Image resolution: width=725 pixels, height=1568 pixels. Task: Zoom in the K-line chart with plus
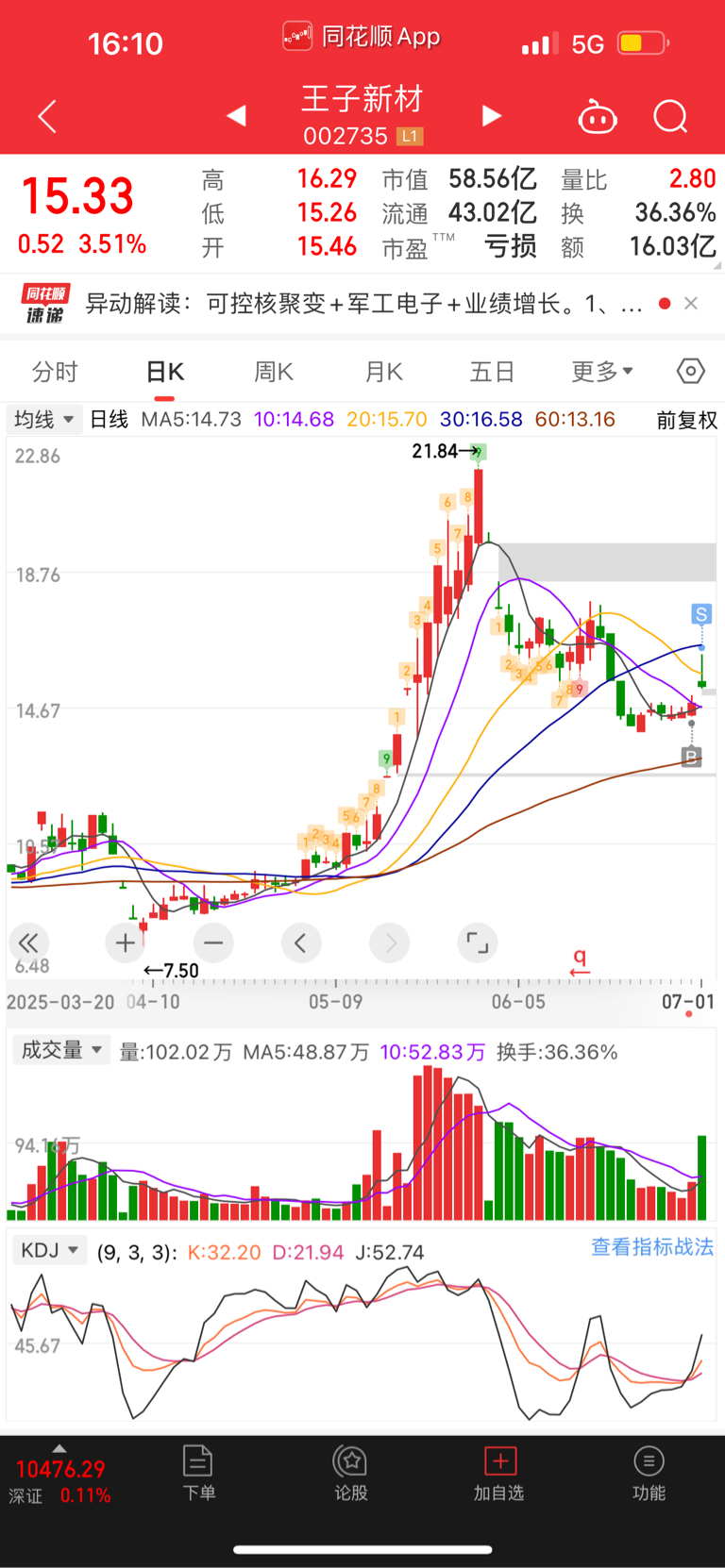(125, 942)
